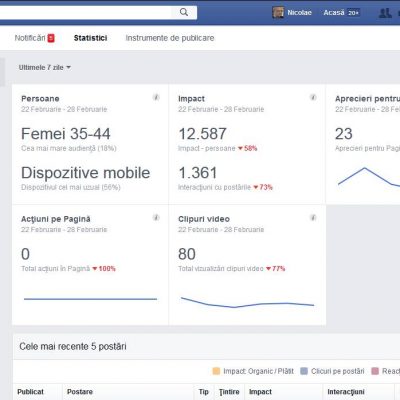Screen dimensions: 400x400
Task: Open the Acțiuni pe Pagină card title
Action: click(x=56, y=219)
